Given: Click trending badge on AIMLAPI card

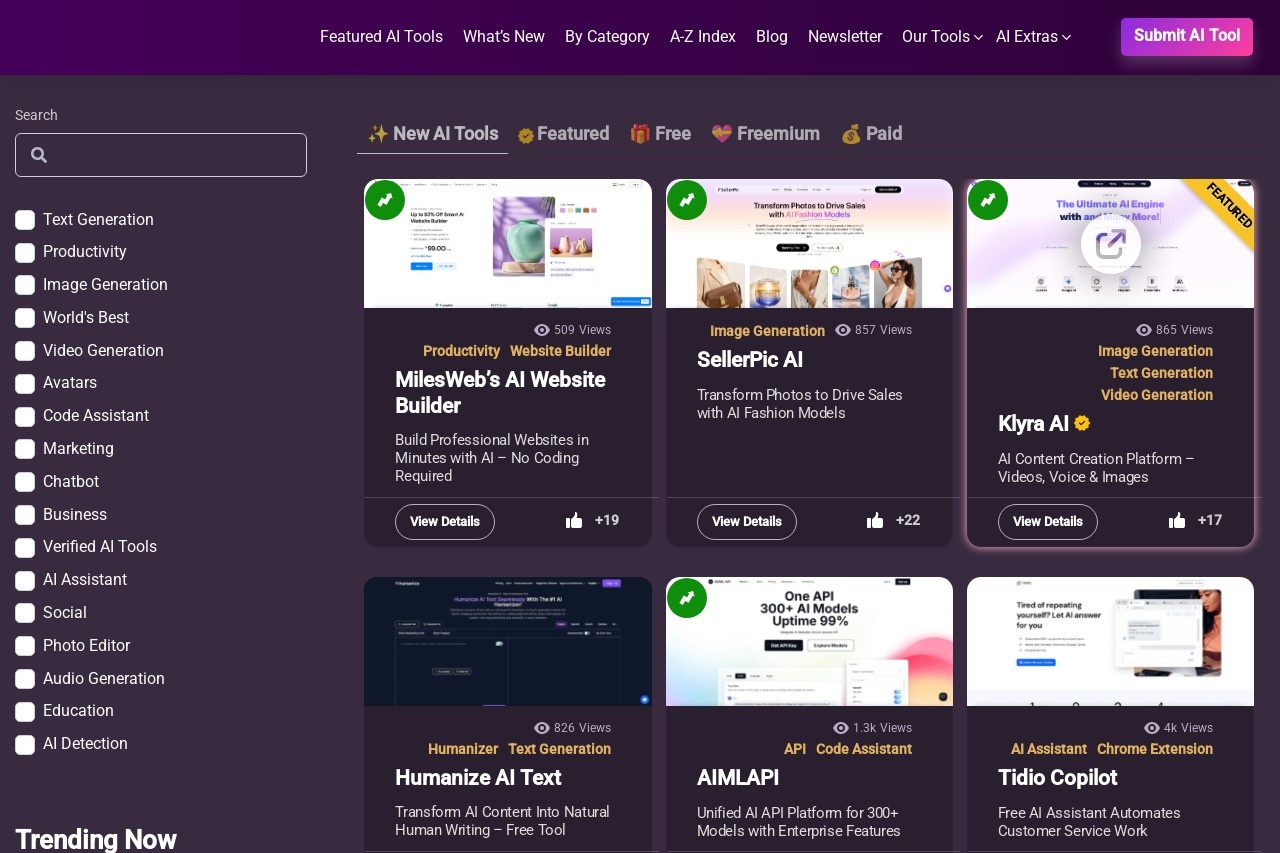Looking at the screenshot, I should [687, 598].
